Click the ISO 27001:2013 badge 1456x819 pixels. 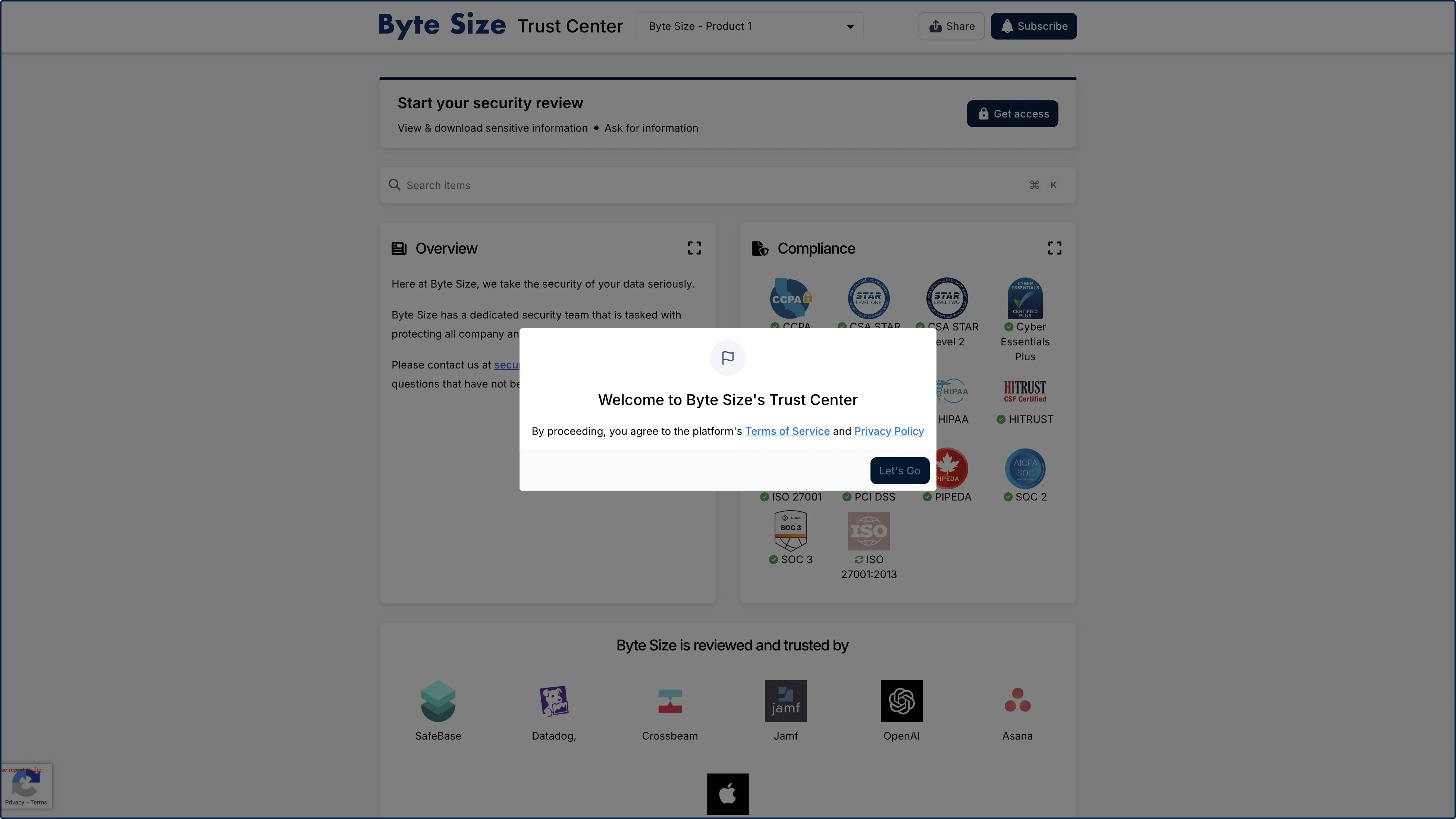[868, 531]
